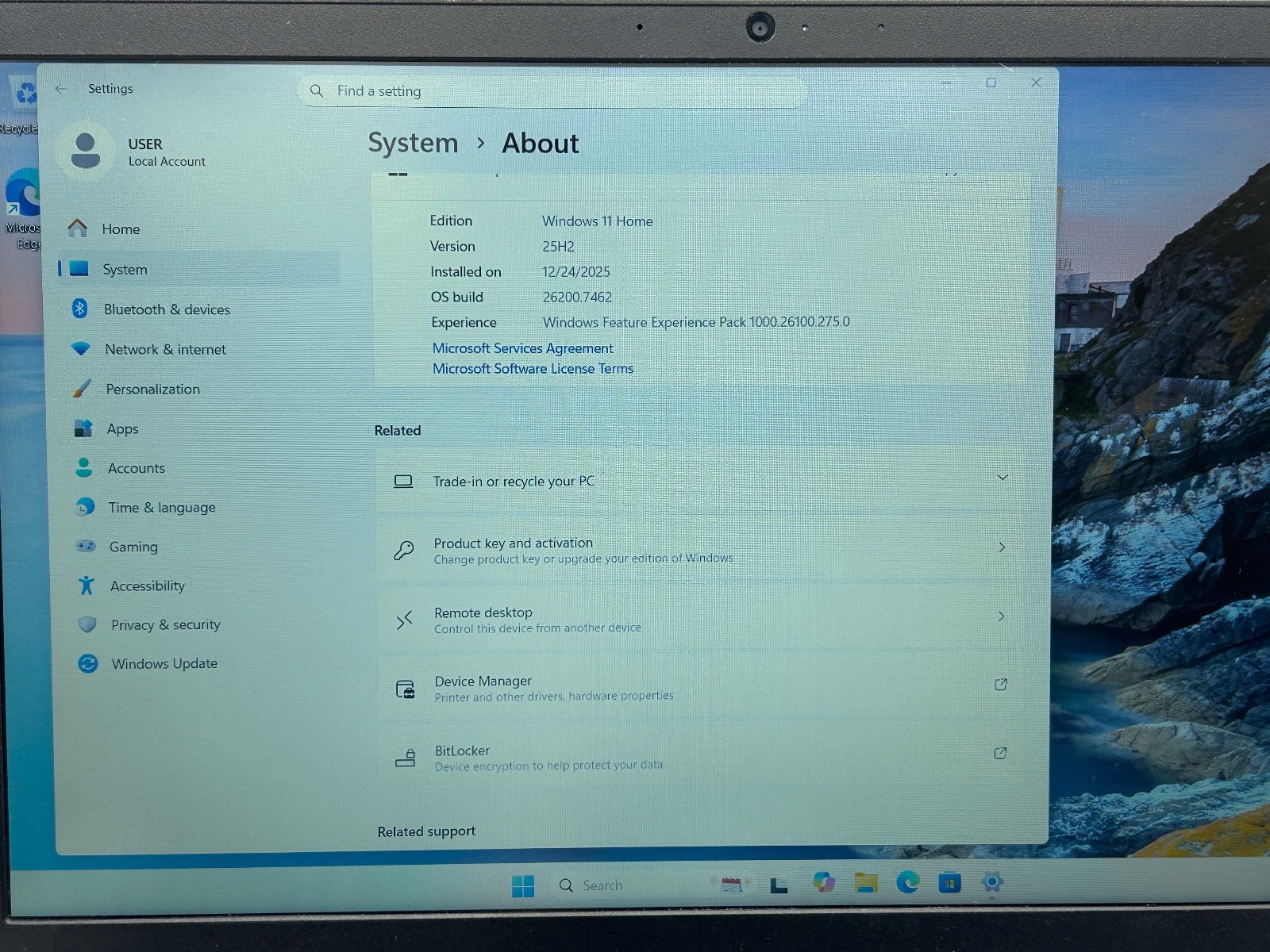1270x952 pixels.
Task: Click the Accounts person icon
Action: (x=84, y=467)
